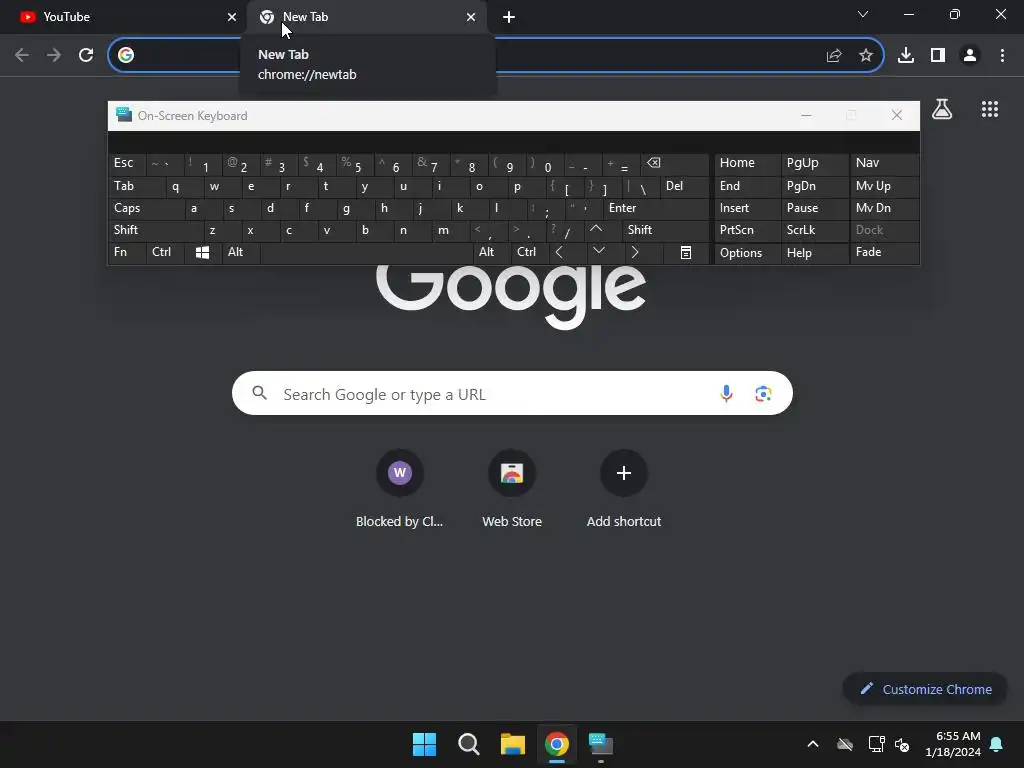
Task: Show hidden icons chevron in system tray
Action: coord(812,744)
